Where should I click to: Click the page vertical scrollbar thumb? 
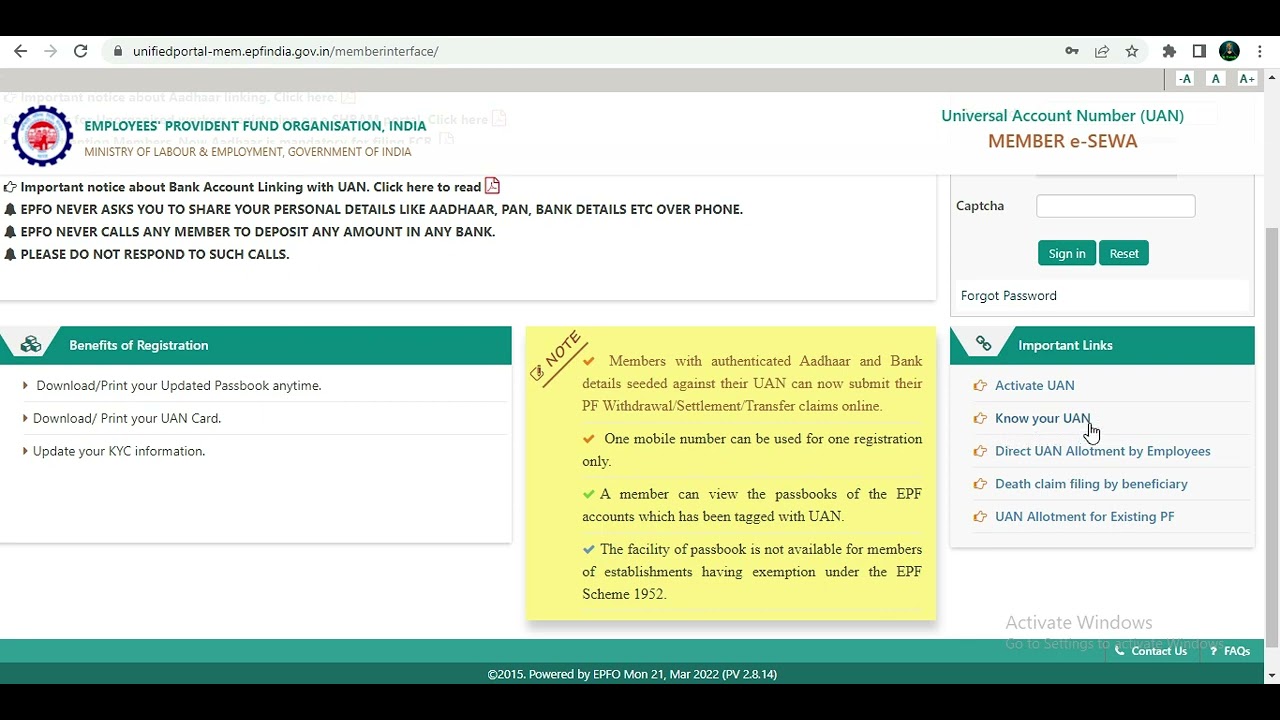[x=1272, y=435]
